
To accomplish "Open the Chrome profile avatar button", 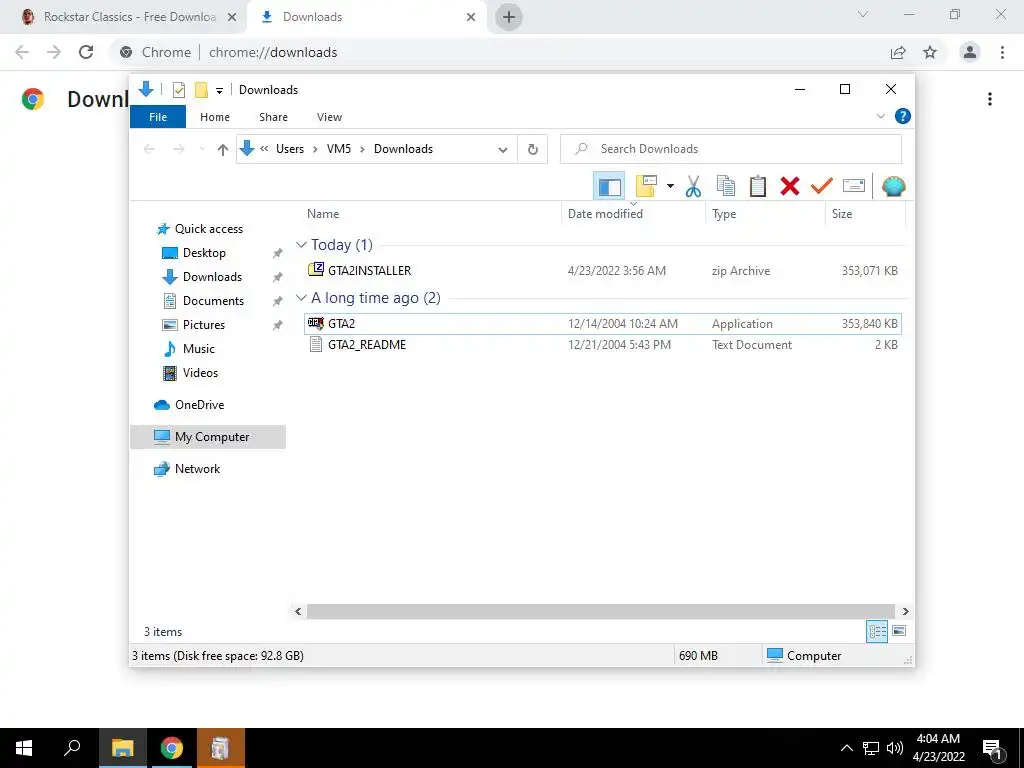I will tap(970, 52).
